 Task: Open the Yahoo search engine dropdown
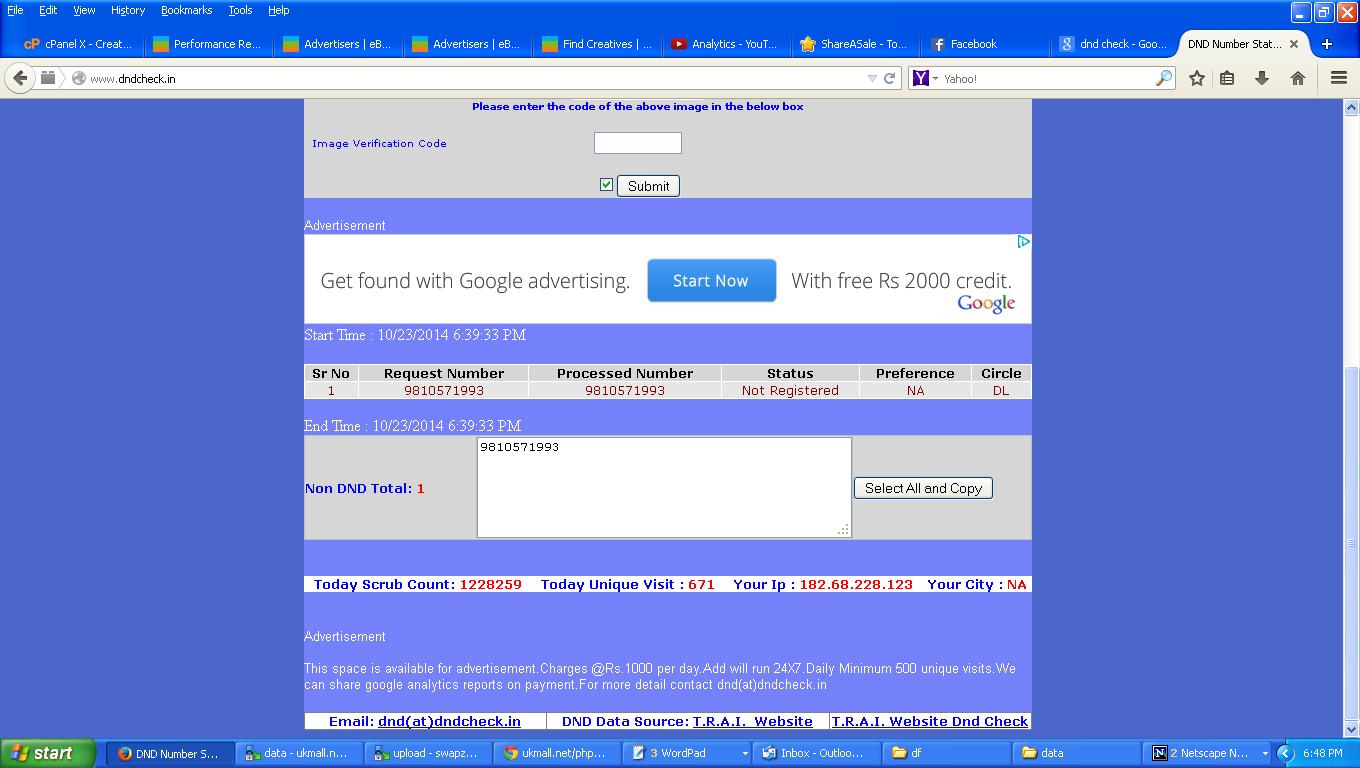click(x=925, y=78)
